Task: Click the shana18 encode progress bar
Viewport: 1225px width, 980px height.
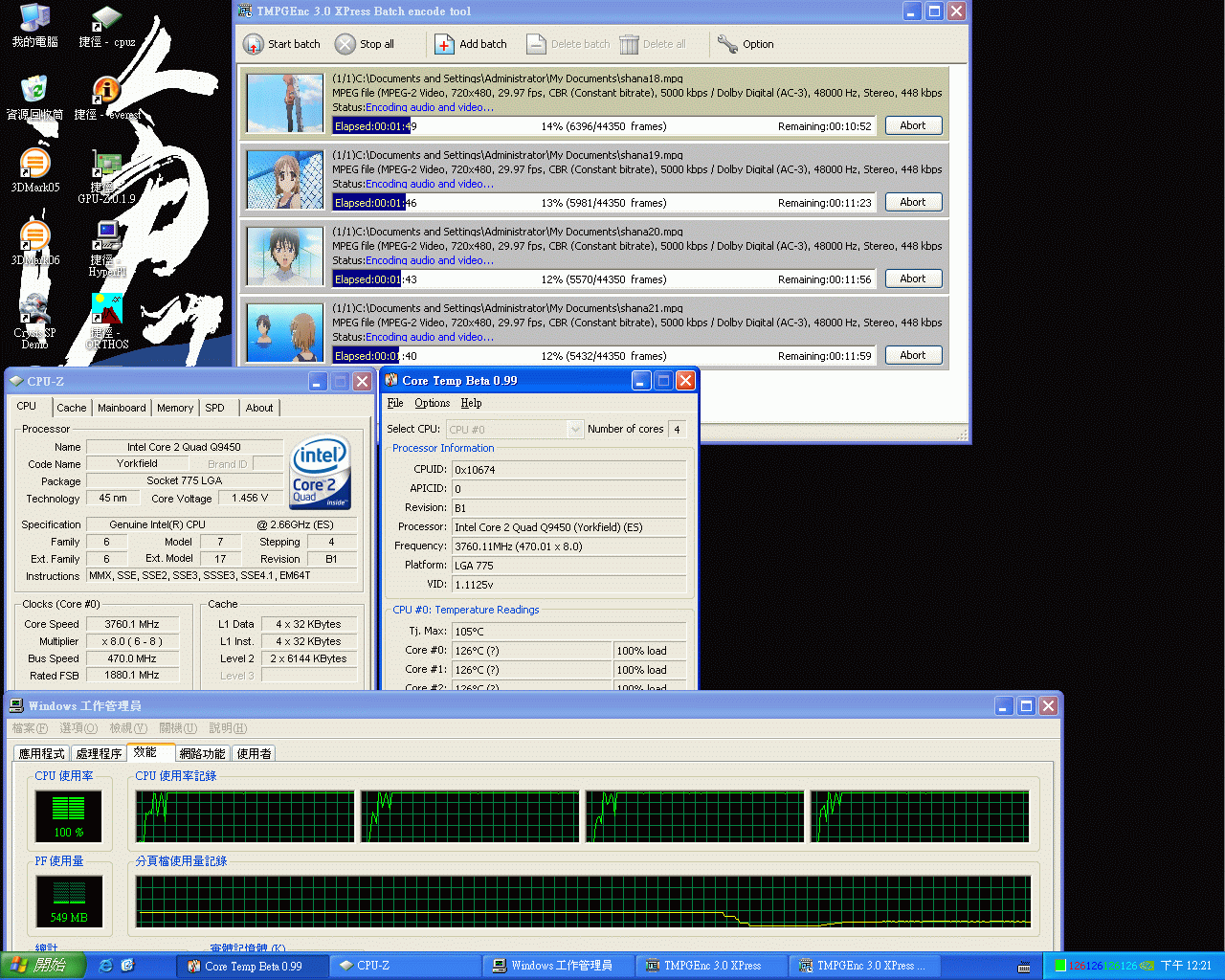Action: coord(604,126)
